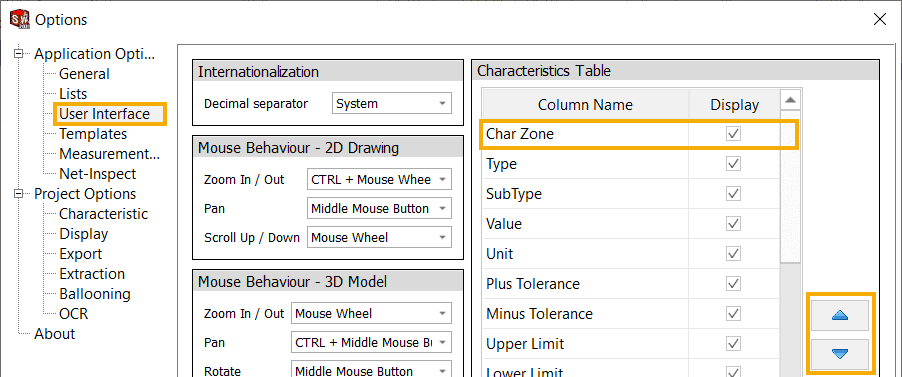Click the table scrollbar up arrow
Viewport: 902px width, 377px height.
[790, 100]
